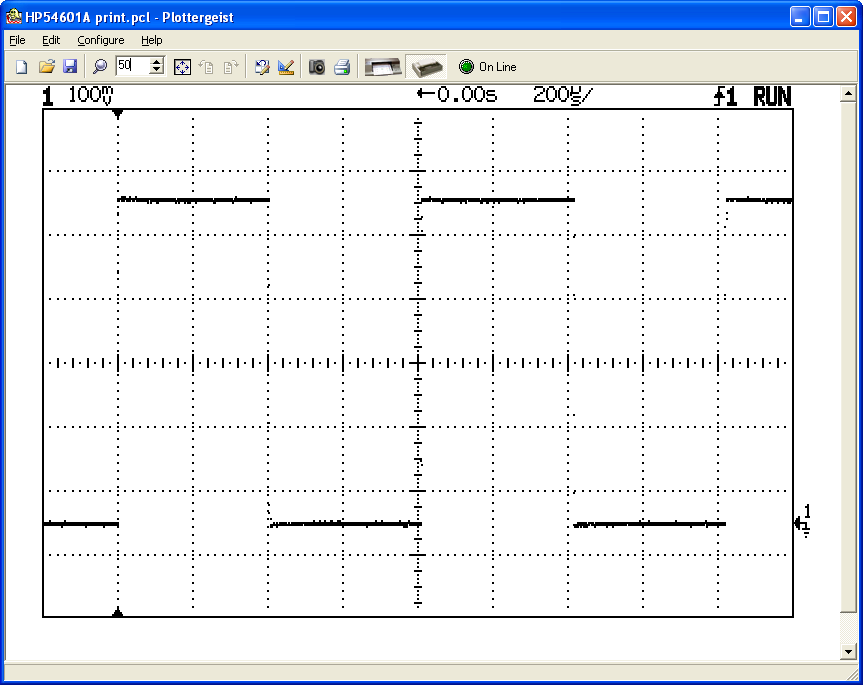
Task: Open a PCL file
Action: click(47, 66)
